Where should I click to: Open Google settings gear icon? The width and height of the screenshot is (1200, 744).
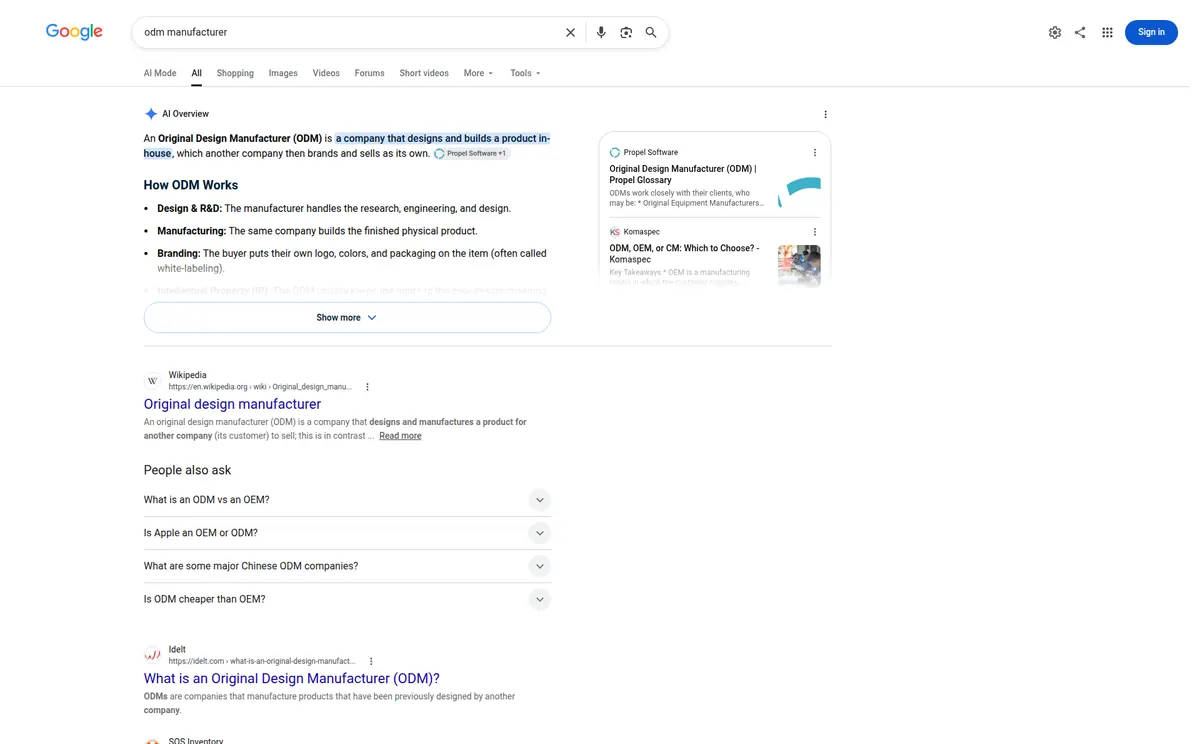(1055, 32)
